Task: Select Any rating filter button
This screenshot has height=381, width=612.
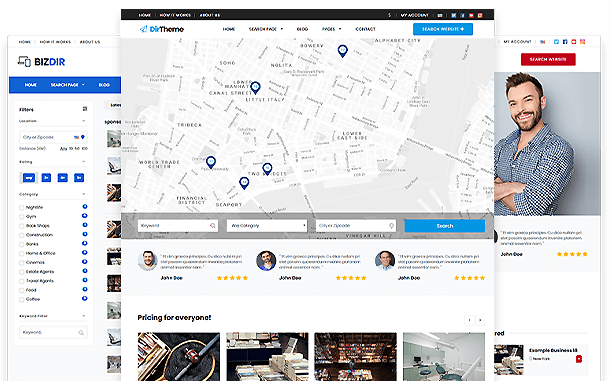Action: 29,178
